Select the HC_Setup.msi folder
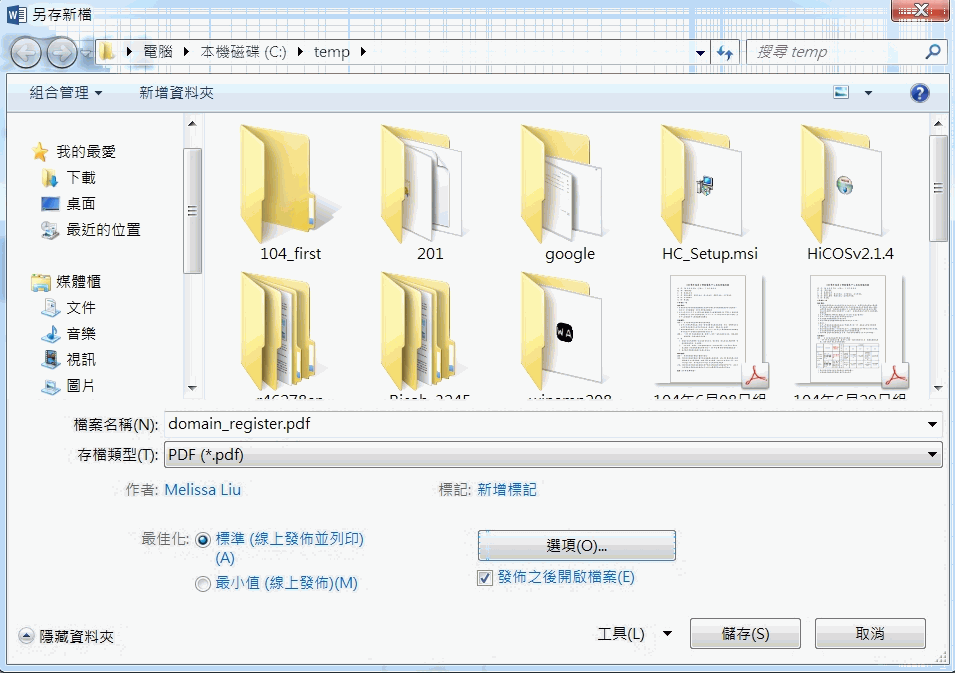This screenshot has height=673, width=955. [709, 190]
